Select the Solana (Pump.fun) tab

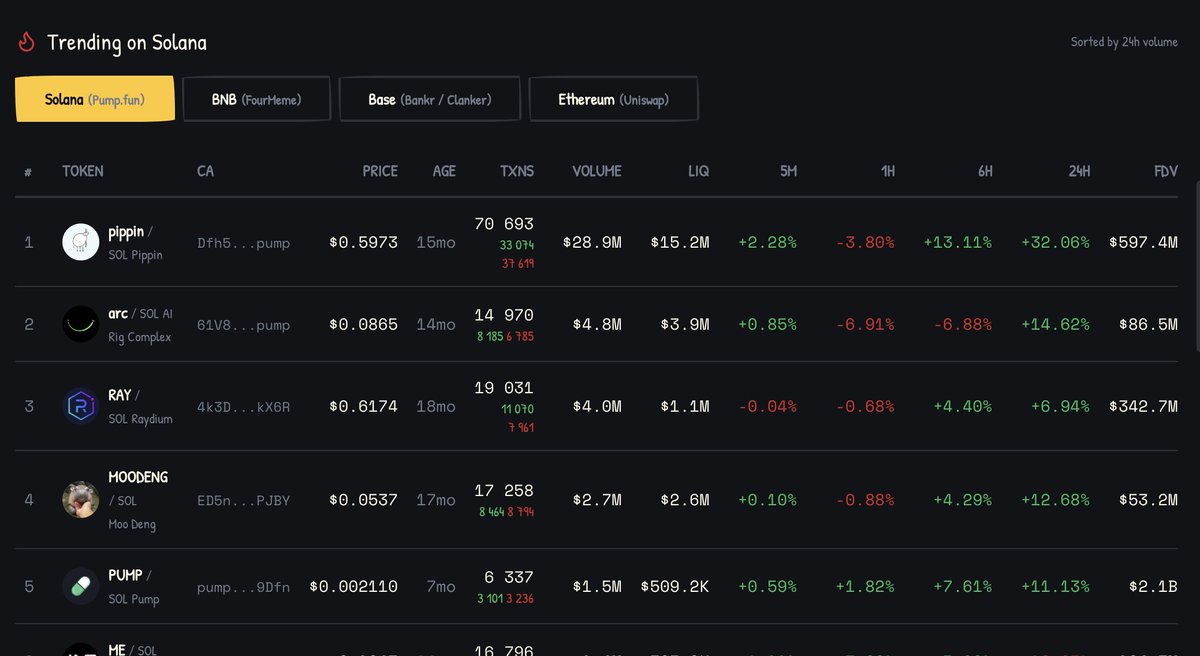pos(94,98)
